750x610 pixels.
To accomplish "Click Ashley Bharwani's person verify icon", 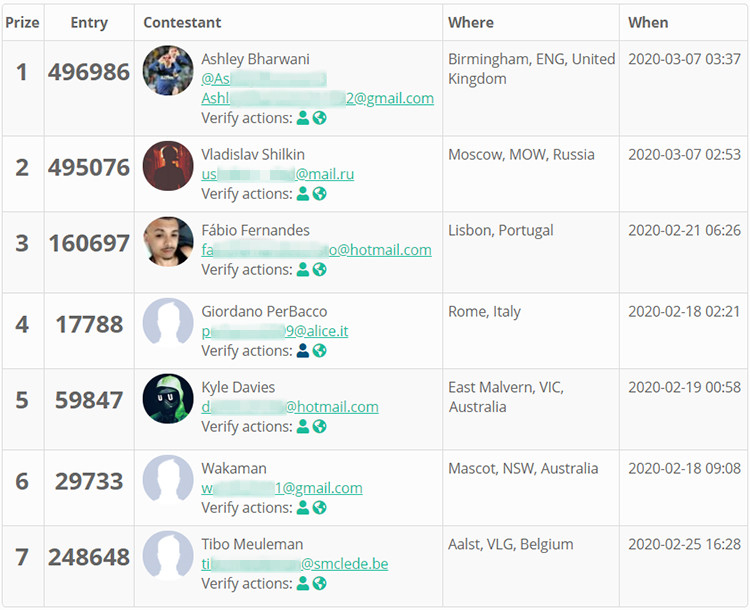I will [302, 118].
